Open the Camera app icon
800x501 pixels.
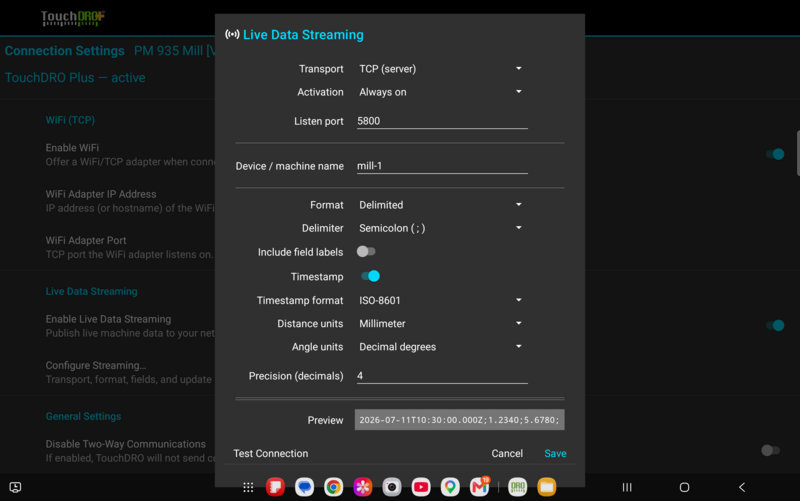(x=392, y=487)
